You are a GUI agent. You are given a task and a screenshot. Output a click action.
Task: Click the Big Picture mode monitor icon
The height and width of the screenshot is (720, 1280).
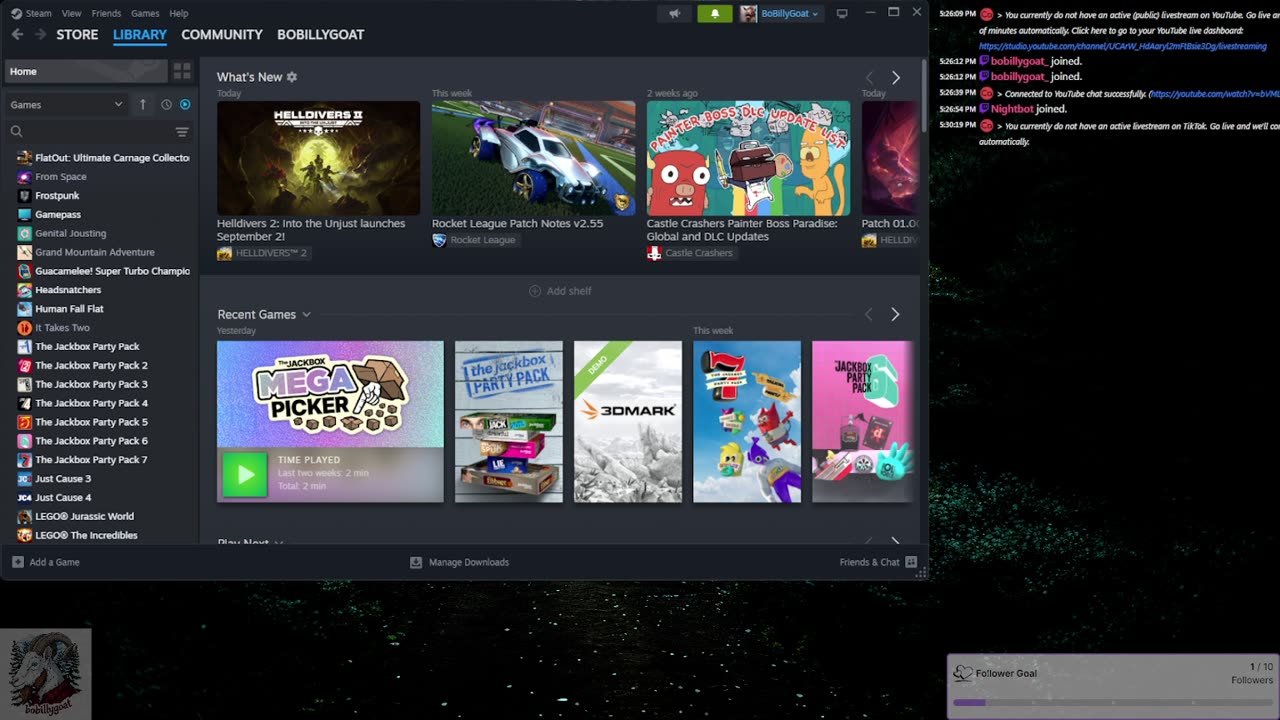[x=842, y=13]
